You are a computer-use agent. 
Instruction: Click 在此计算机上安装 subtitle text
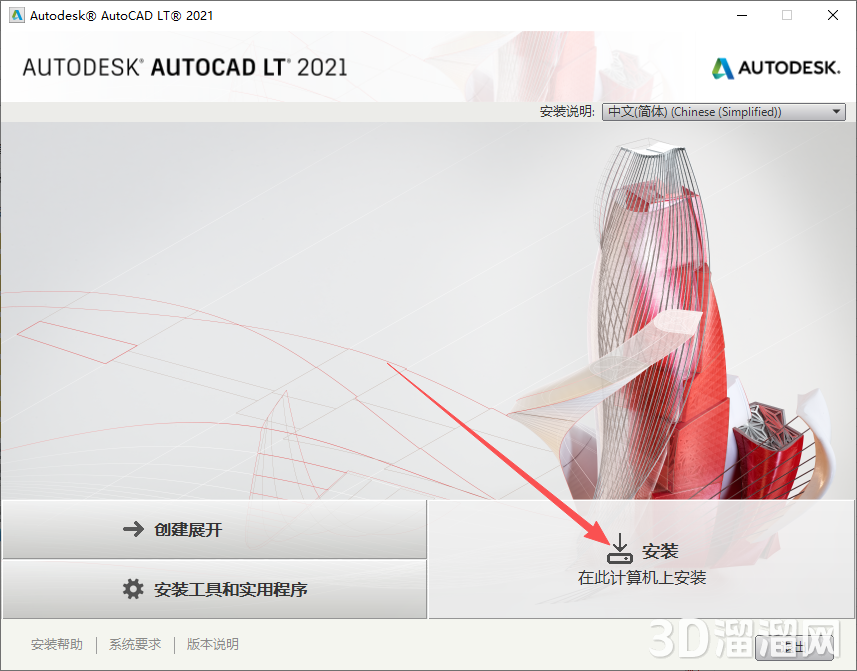coord(644,577)
